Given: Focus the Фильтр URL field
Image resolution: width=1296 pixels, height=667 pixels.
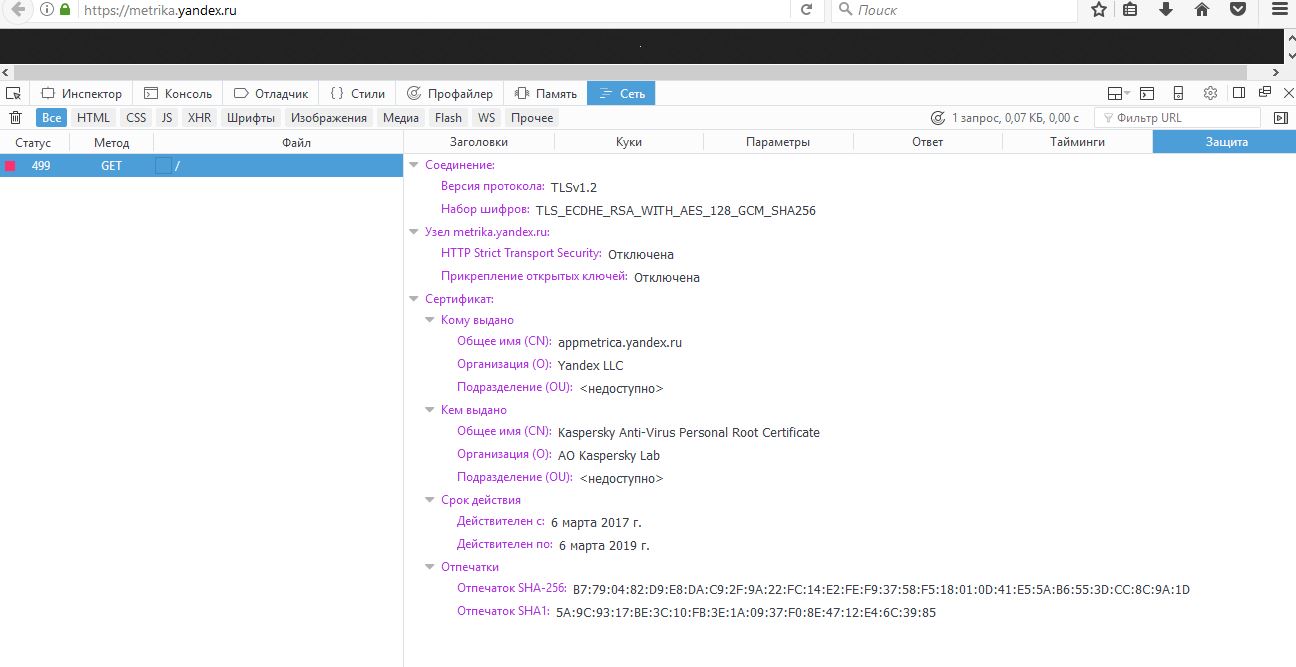Looking at the screenshot, I should 1179,118.
